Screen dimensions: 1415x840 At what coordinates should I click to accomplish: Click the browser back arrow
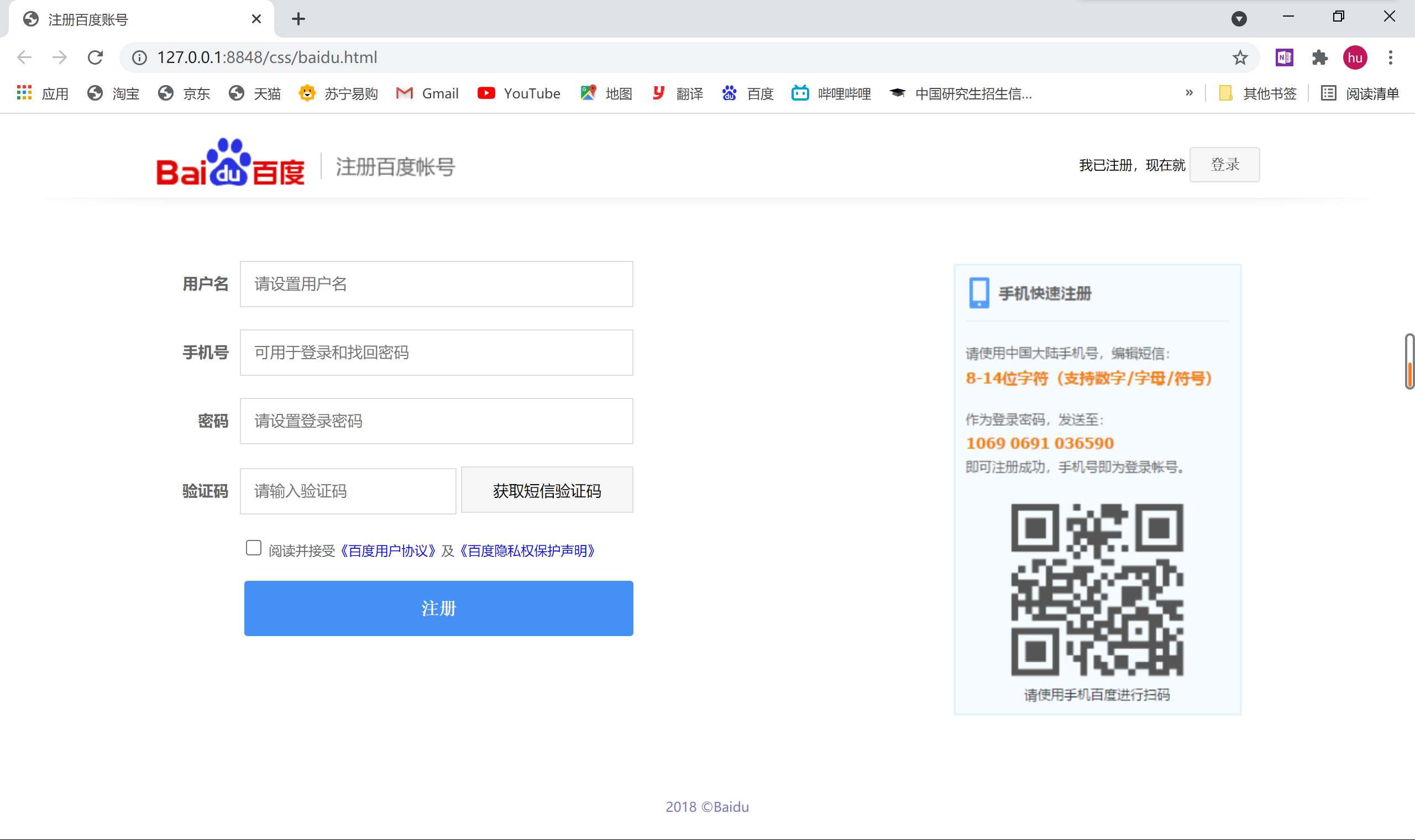tap(24, 57)
